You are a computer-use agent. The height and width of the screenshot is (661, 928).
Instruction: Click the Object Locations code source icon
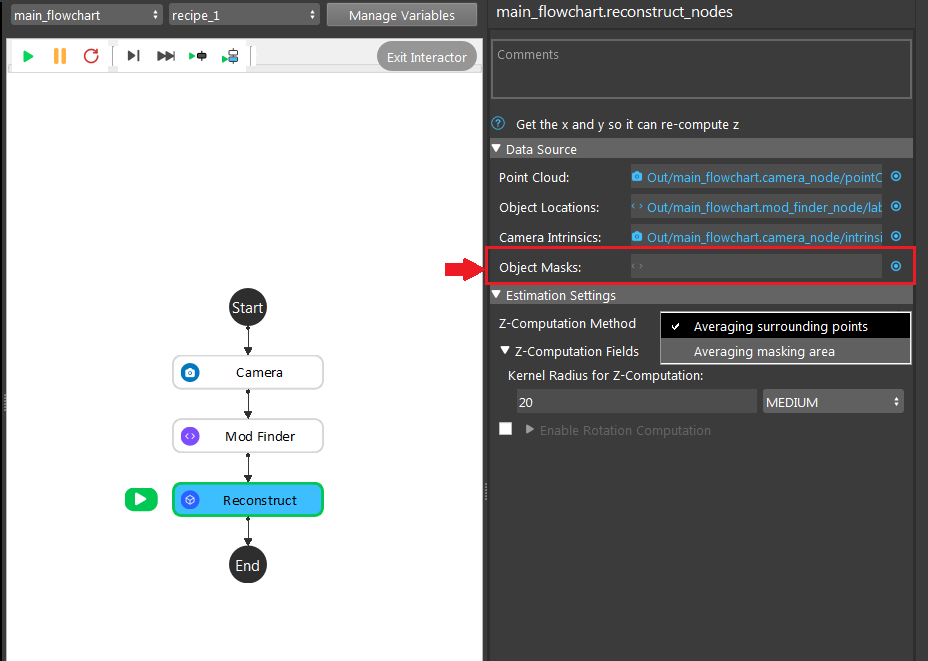[637, 207]
